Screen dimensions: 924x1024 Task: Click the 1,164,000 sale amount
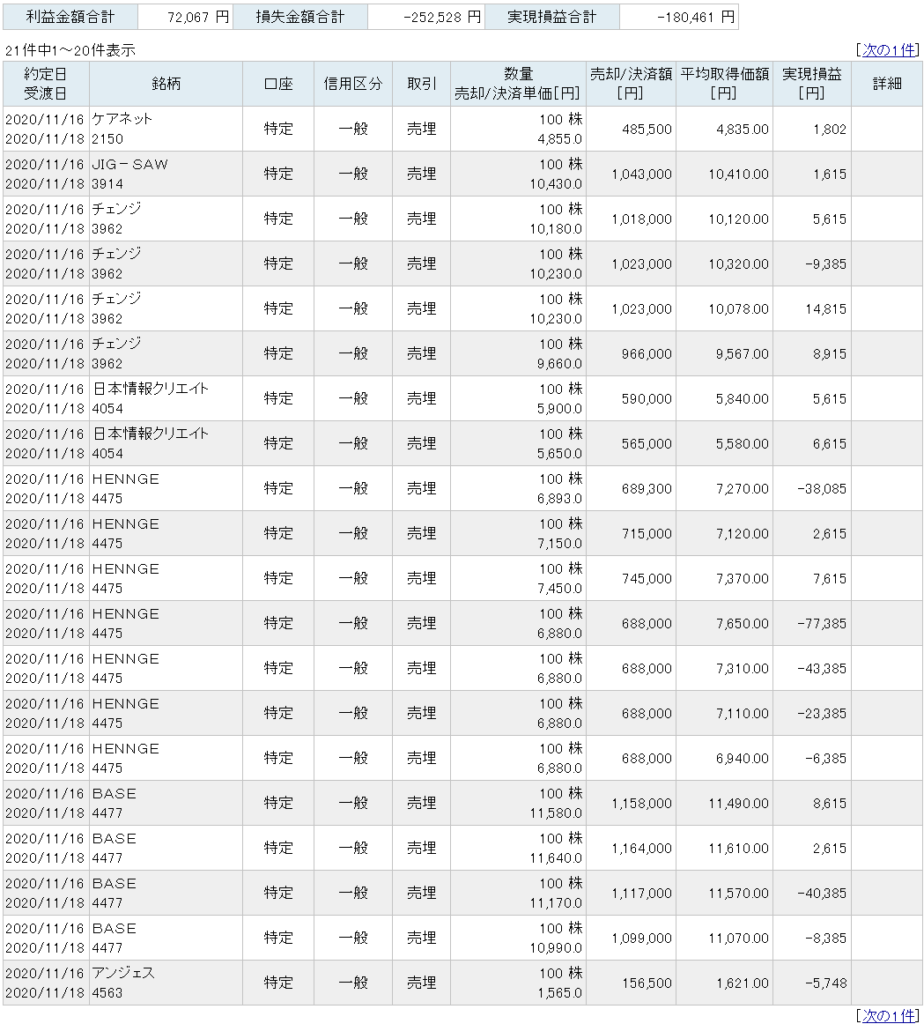pos(641,848)
